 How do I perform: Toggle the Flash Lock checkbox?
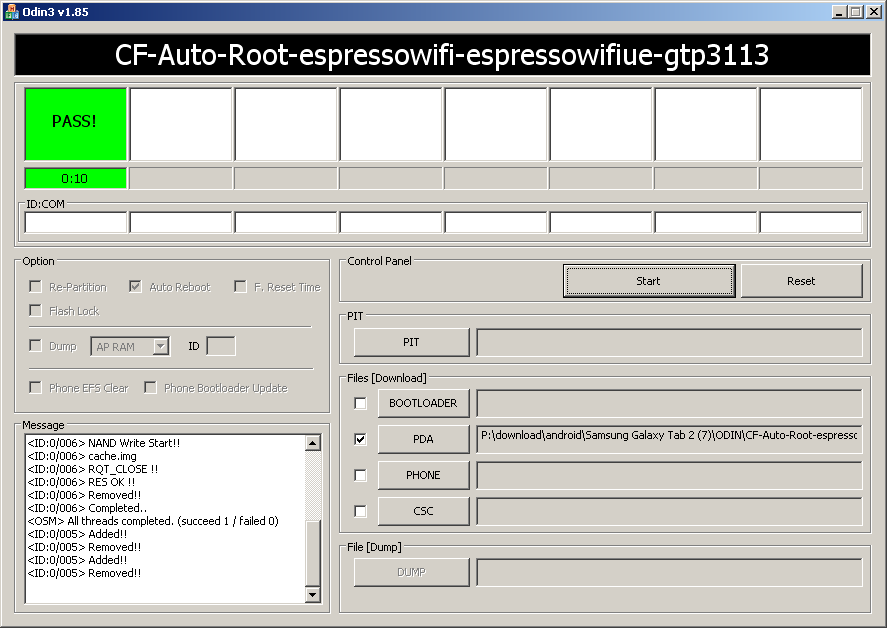coord(35,311)
